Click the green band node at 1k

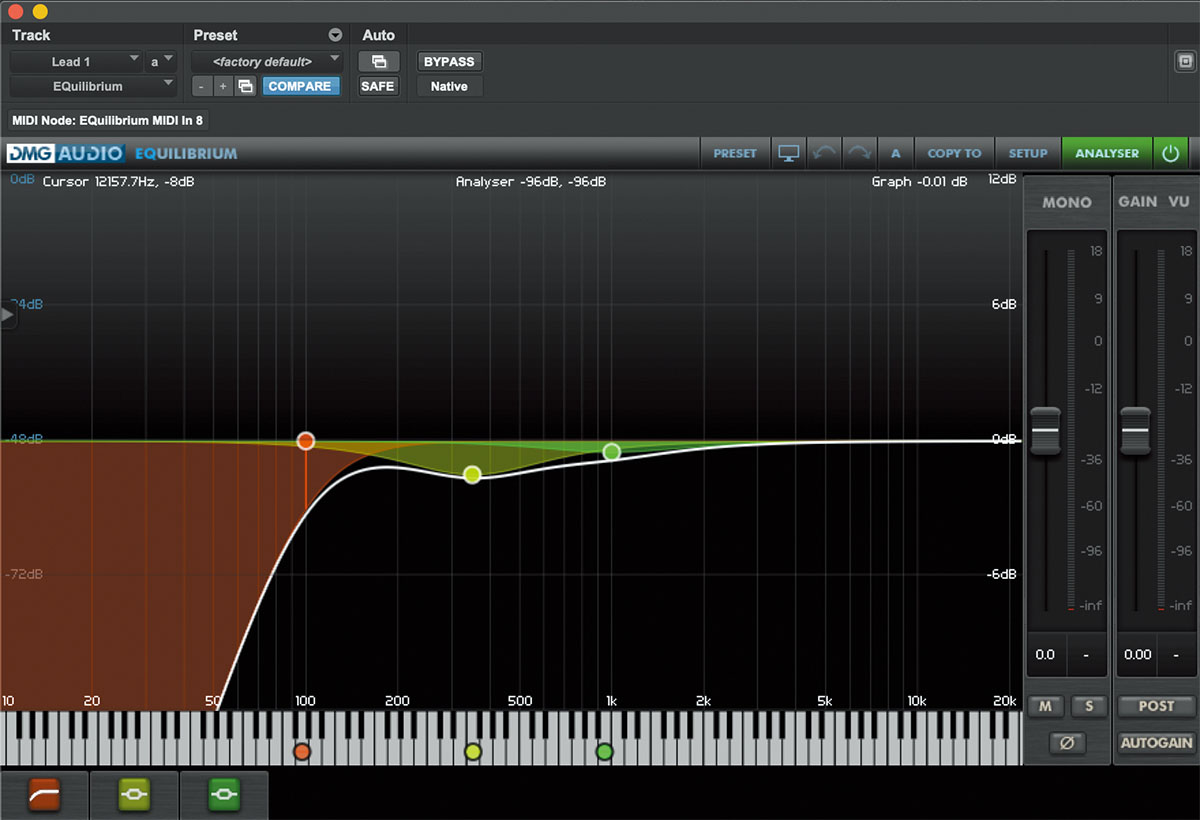pyautogui.click(x=612, y=452)
